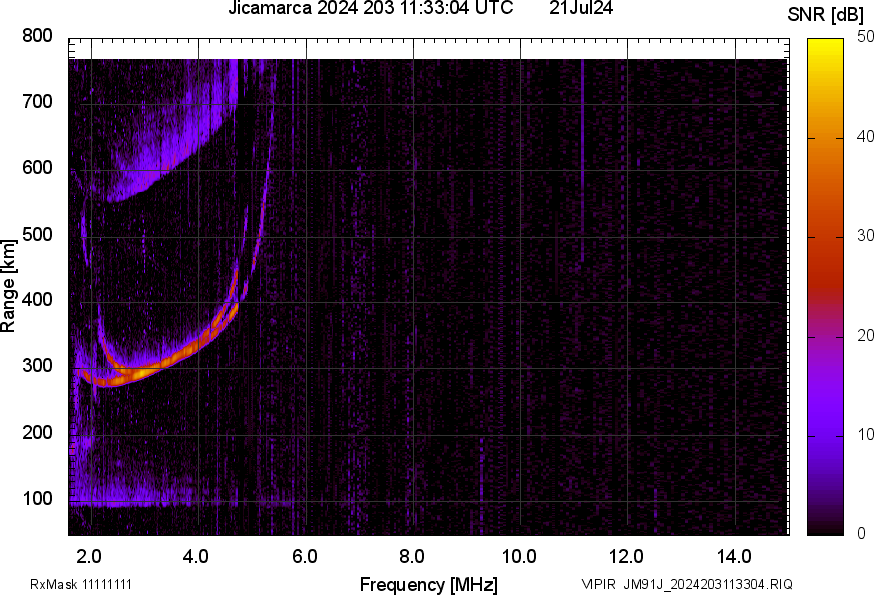Click the 400 range tick label
Image resolution: width=874 pixels, height=595 pixels.
(37, 299)
